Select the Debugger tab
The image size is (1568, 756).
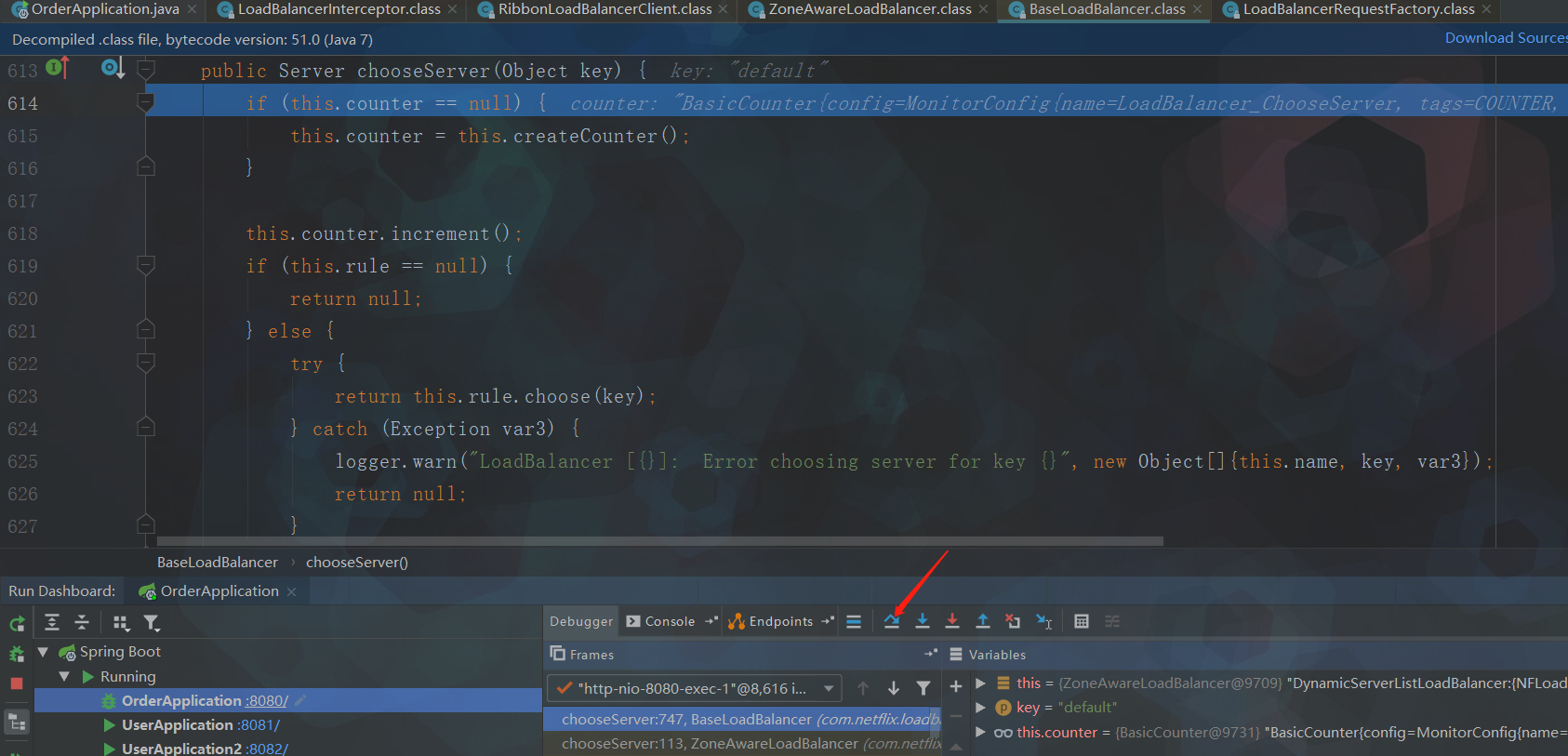581,621
